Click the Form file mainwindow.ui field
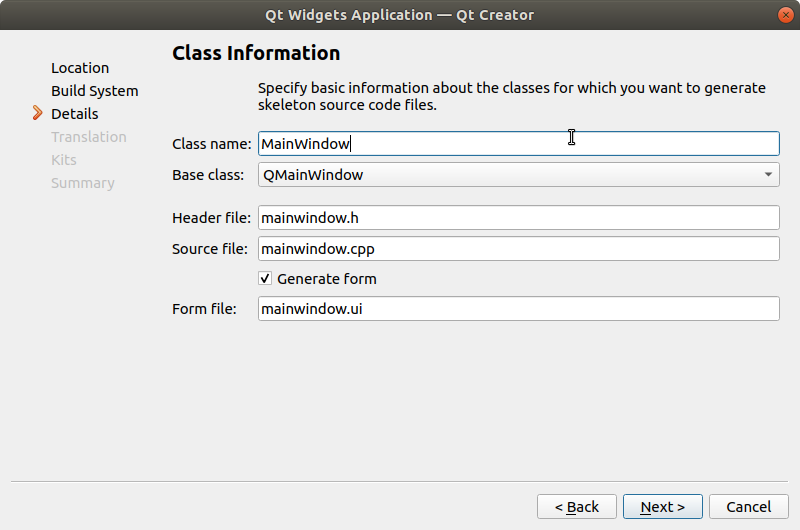The width and height of the screenshot is (800, 530). 518,309
